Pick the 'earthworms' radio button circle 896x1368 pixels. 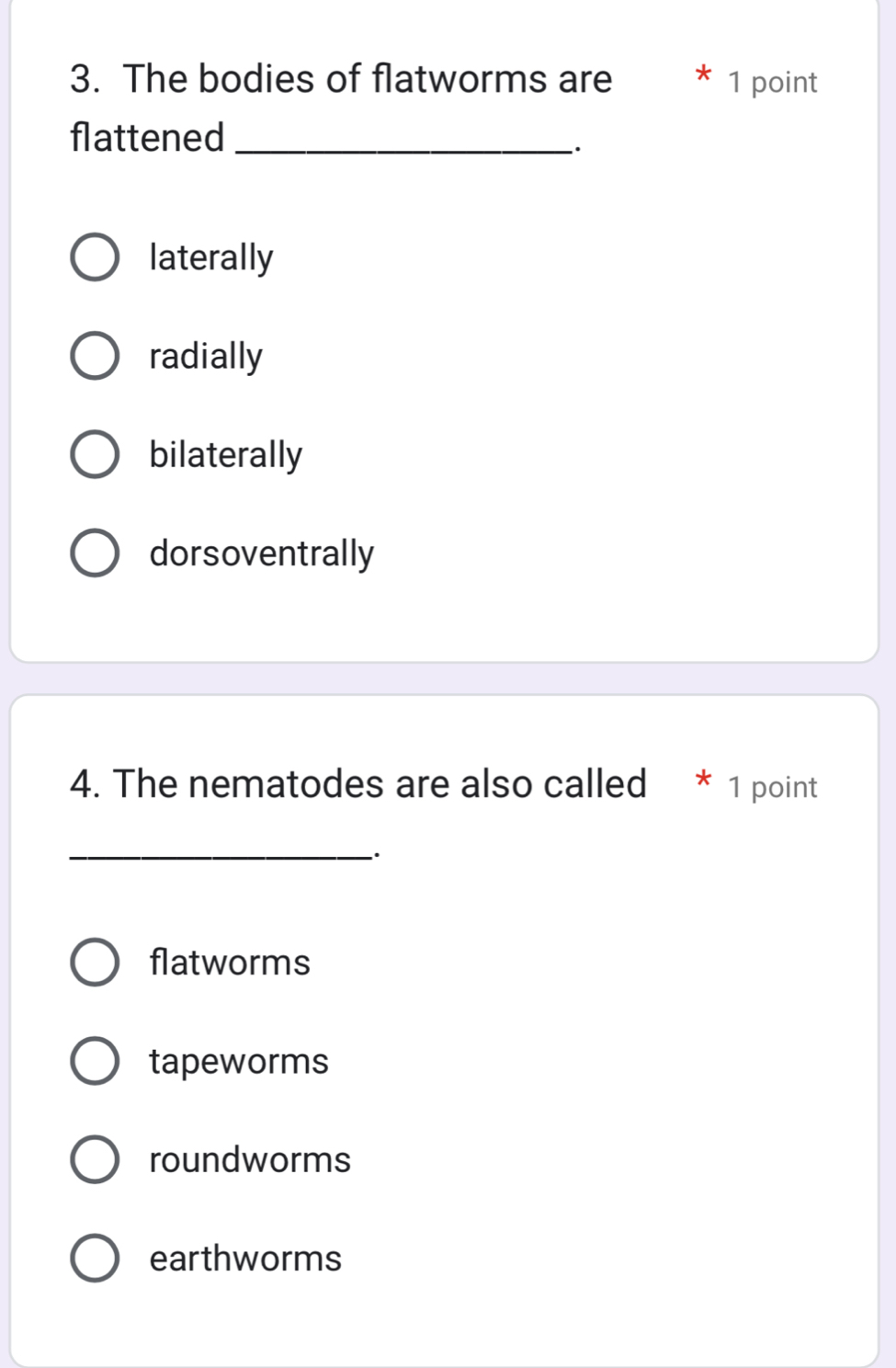point(95,1259)
